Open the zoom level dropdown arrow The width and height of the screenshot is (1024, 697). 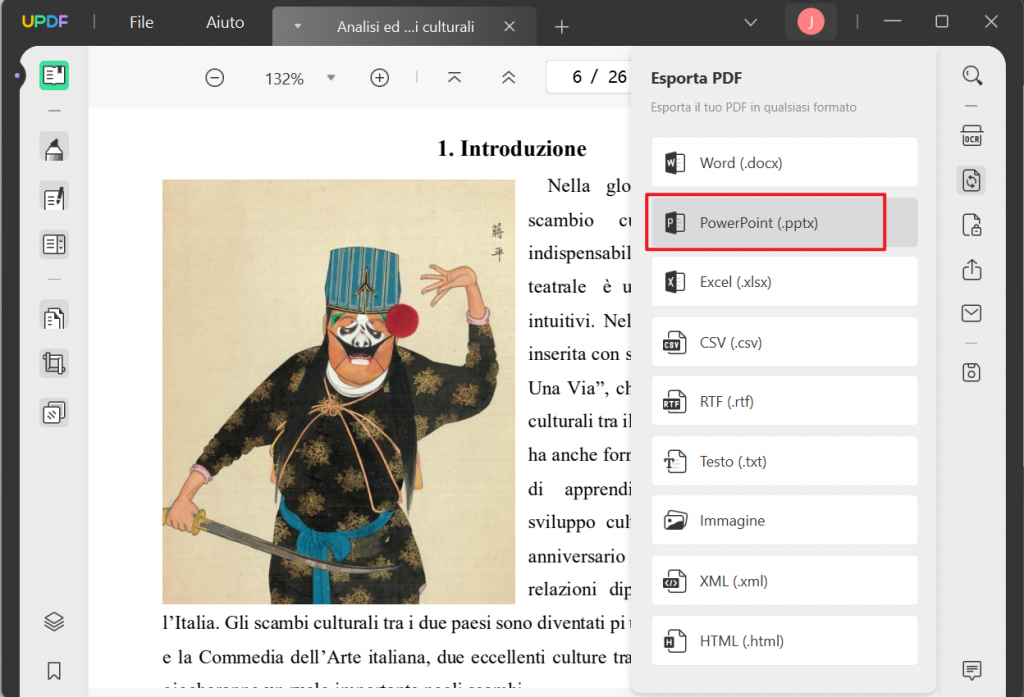(331, 78)
